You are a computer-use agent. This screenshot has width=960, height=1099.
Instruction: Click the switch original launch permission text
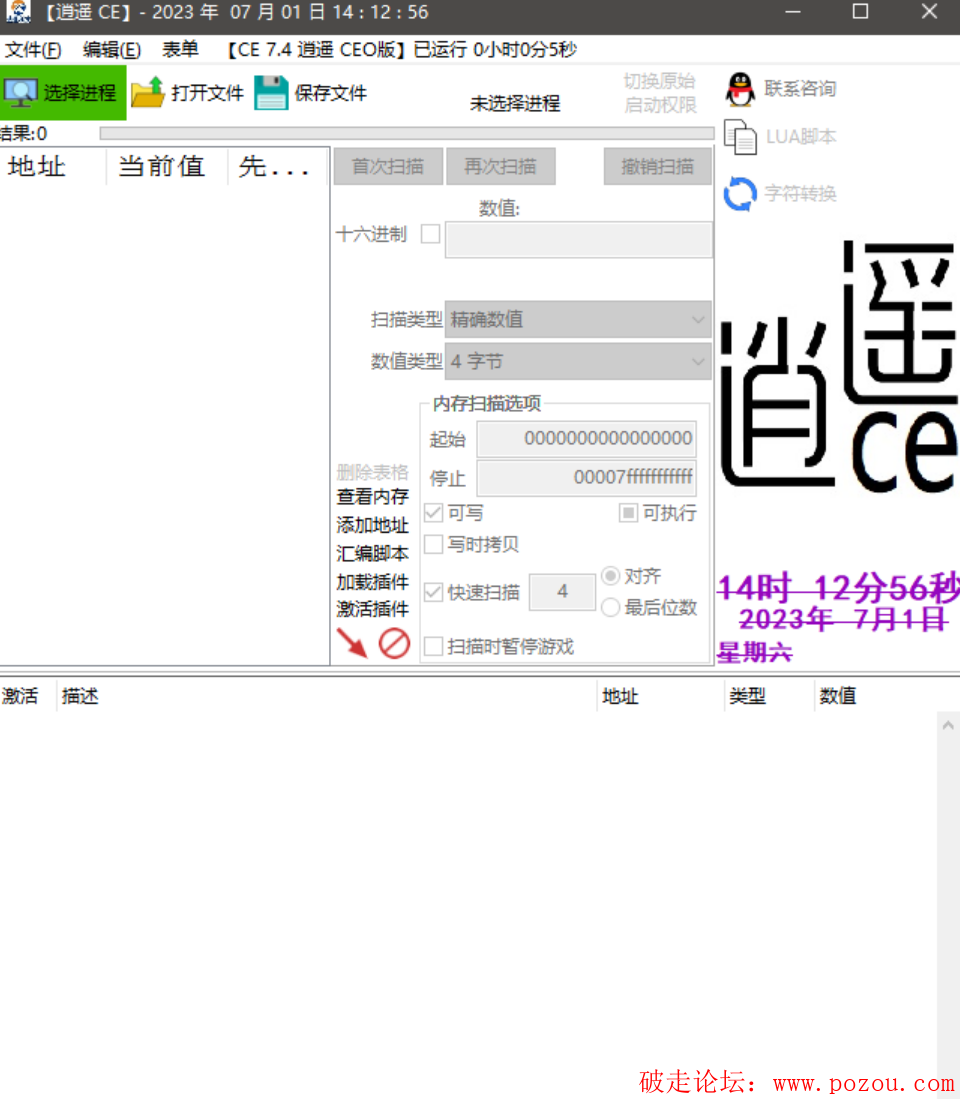coord(659,93)
